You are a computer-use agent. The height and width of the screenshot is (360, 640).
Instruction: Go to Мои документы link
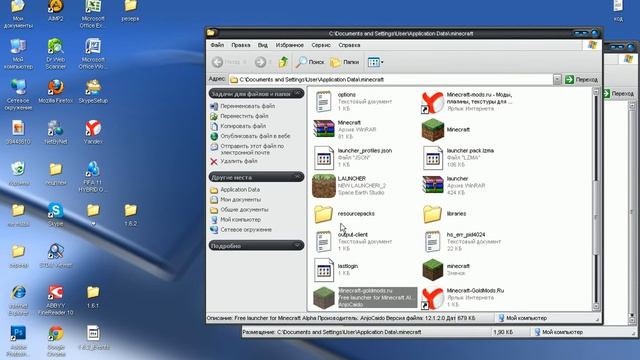(240, 200)
